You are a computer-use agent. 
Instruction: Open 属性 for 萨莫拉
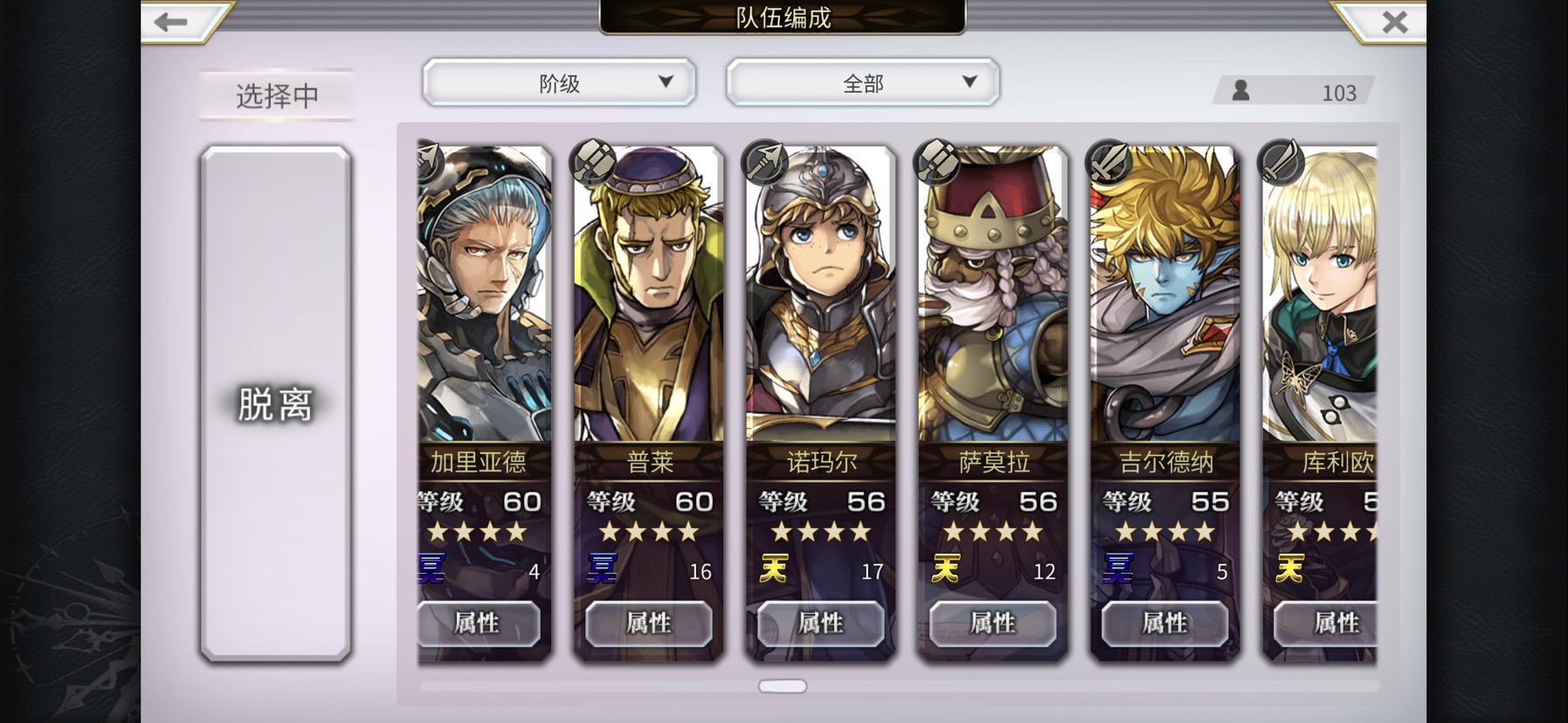pyautogui.click(x=992, y=623)
